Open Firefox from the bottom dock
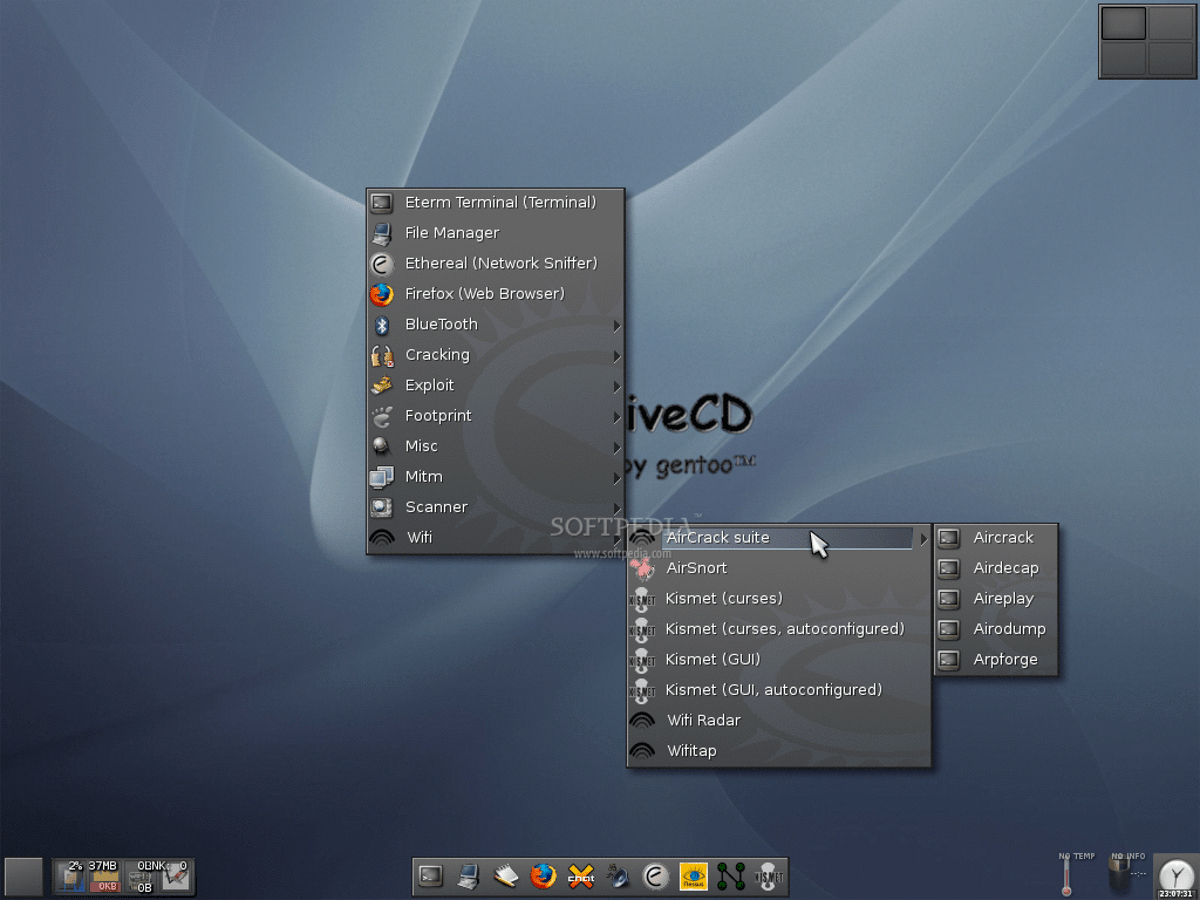This screenshot has height=900, width=1200. tap(543, 877)
